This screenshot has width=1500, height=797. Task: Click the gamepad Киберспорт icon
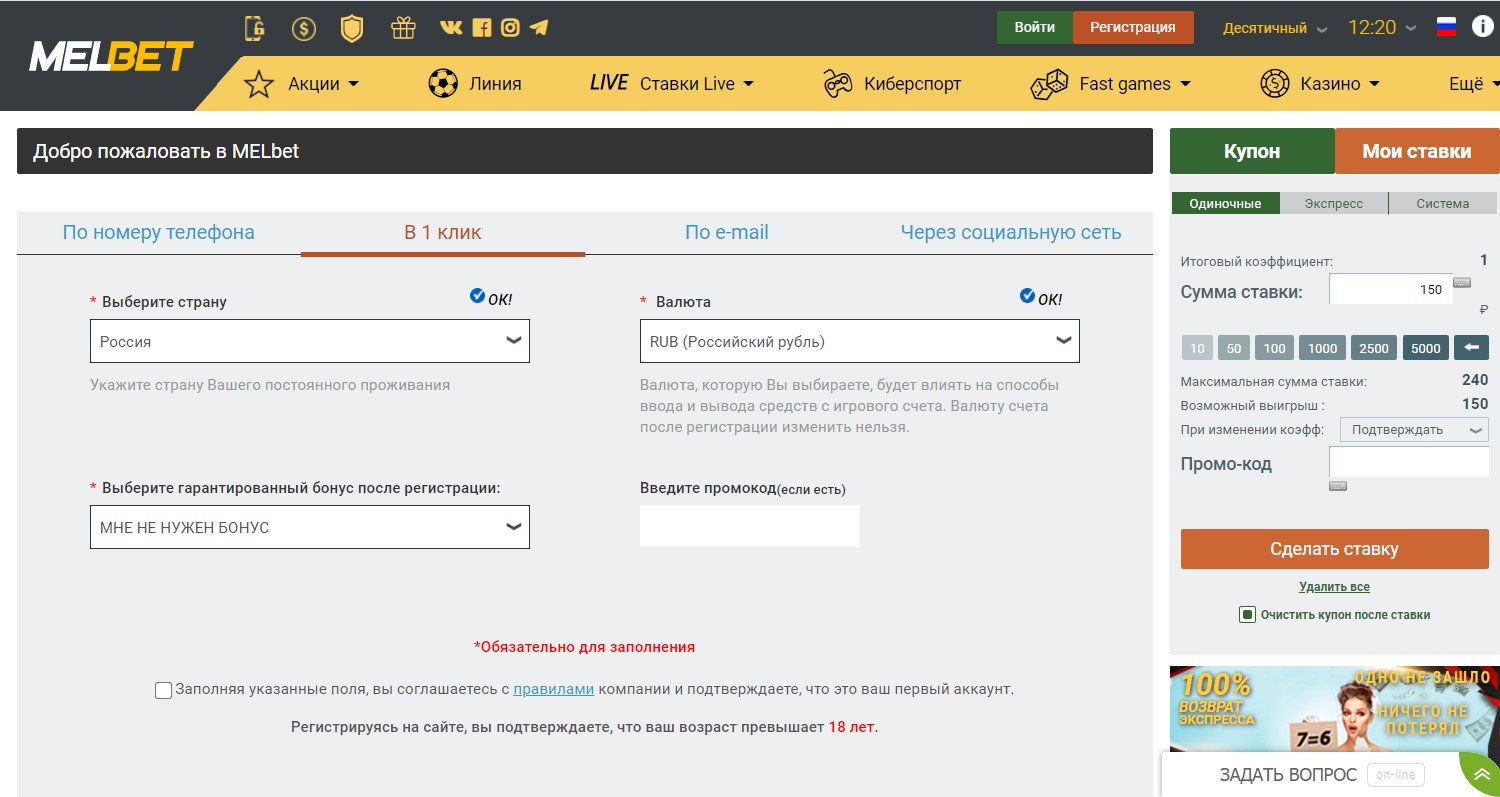click(x=838, y=84)
